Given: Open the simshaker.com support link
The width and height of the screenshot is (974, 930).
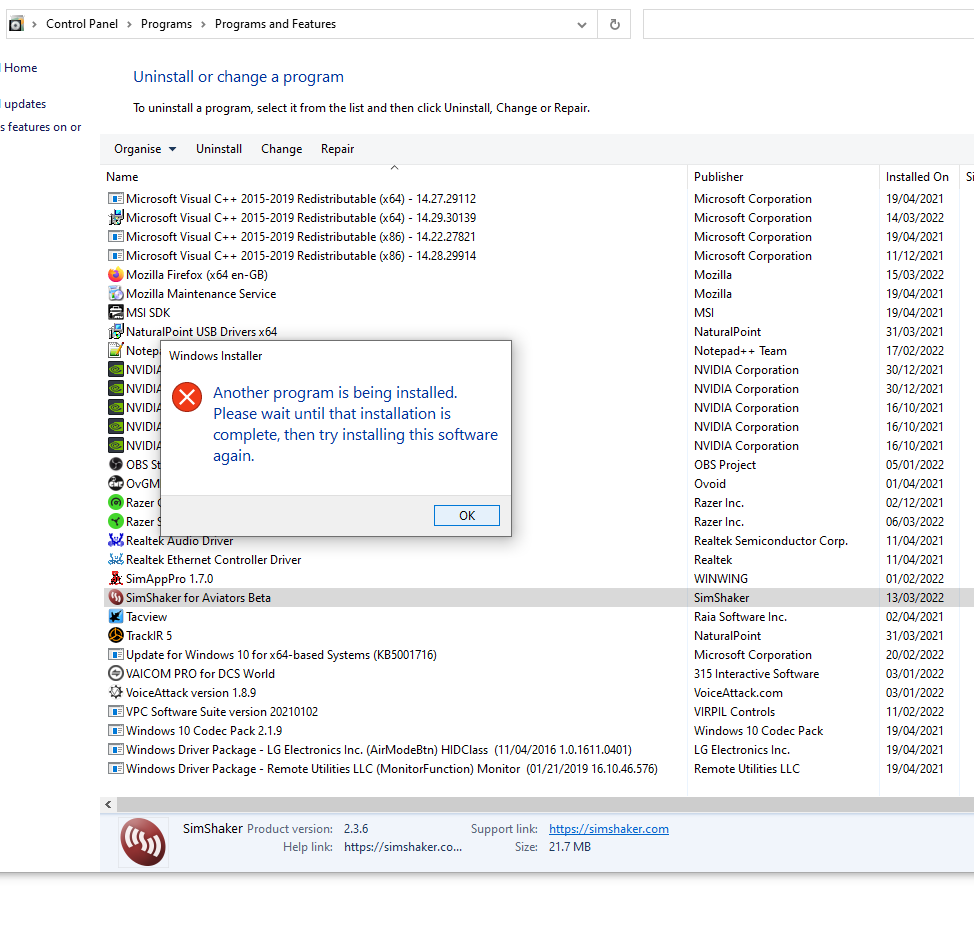Looking at the screenshot, I should pyautogui.click(x=609, y=829).
